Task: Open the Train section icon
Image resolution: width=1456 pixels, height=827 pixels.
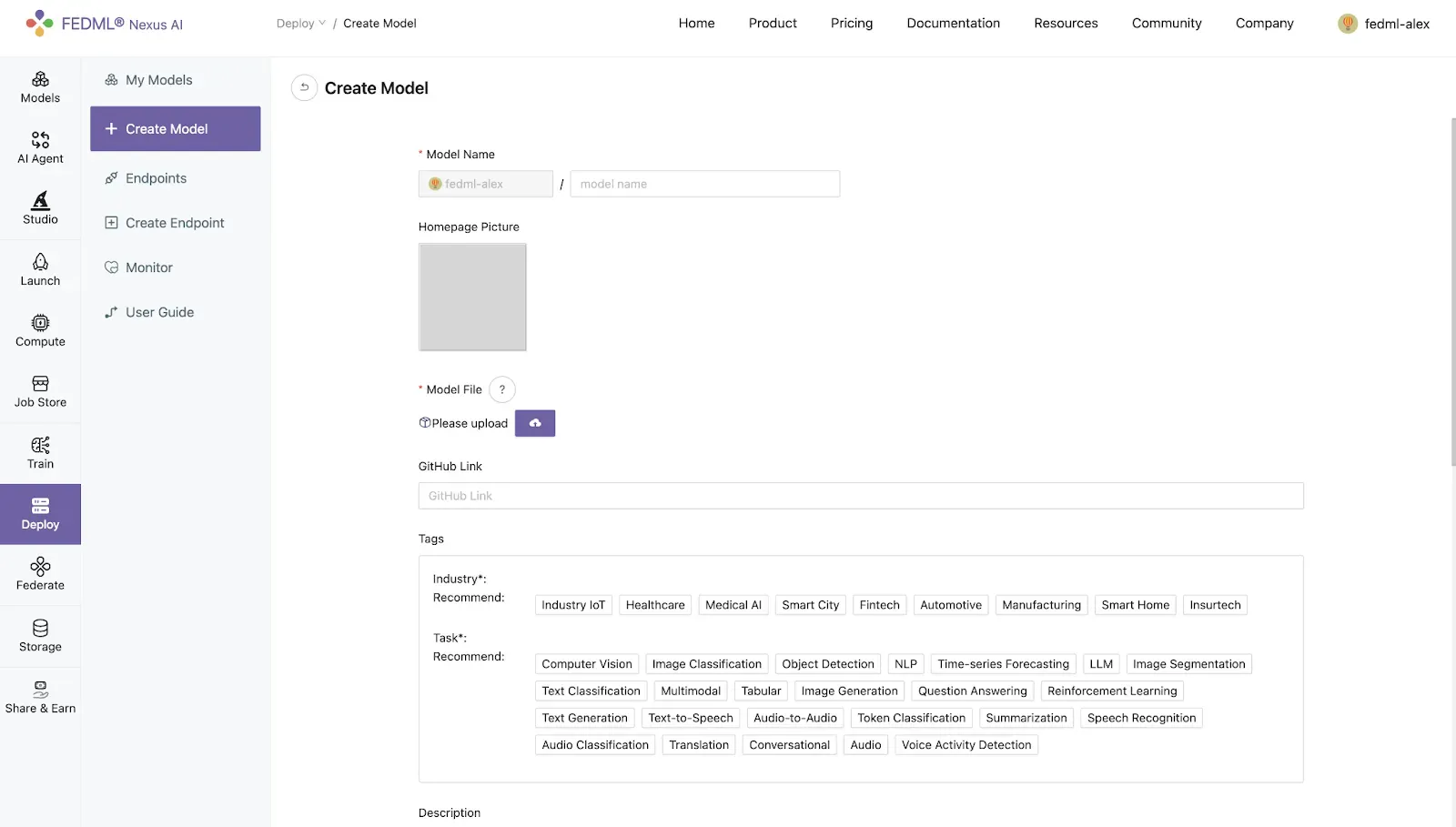Action: click(x=40, y=445)
